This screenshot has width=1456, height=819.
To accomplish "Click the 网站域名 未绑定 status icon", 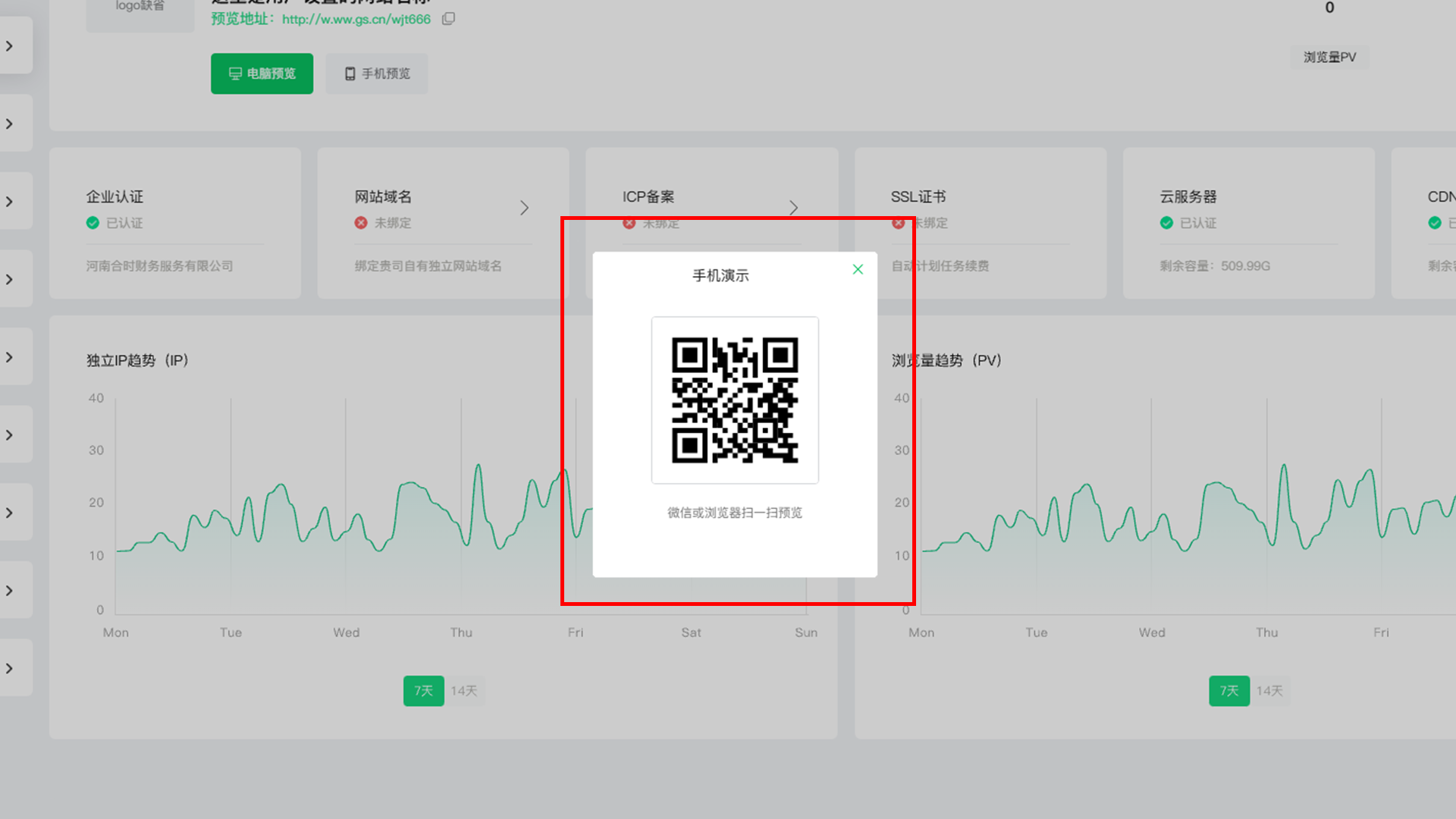I will click(x=361, y=223).
